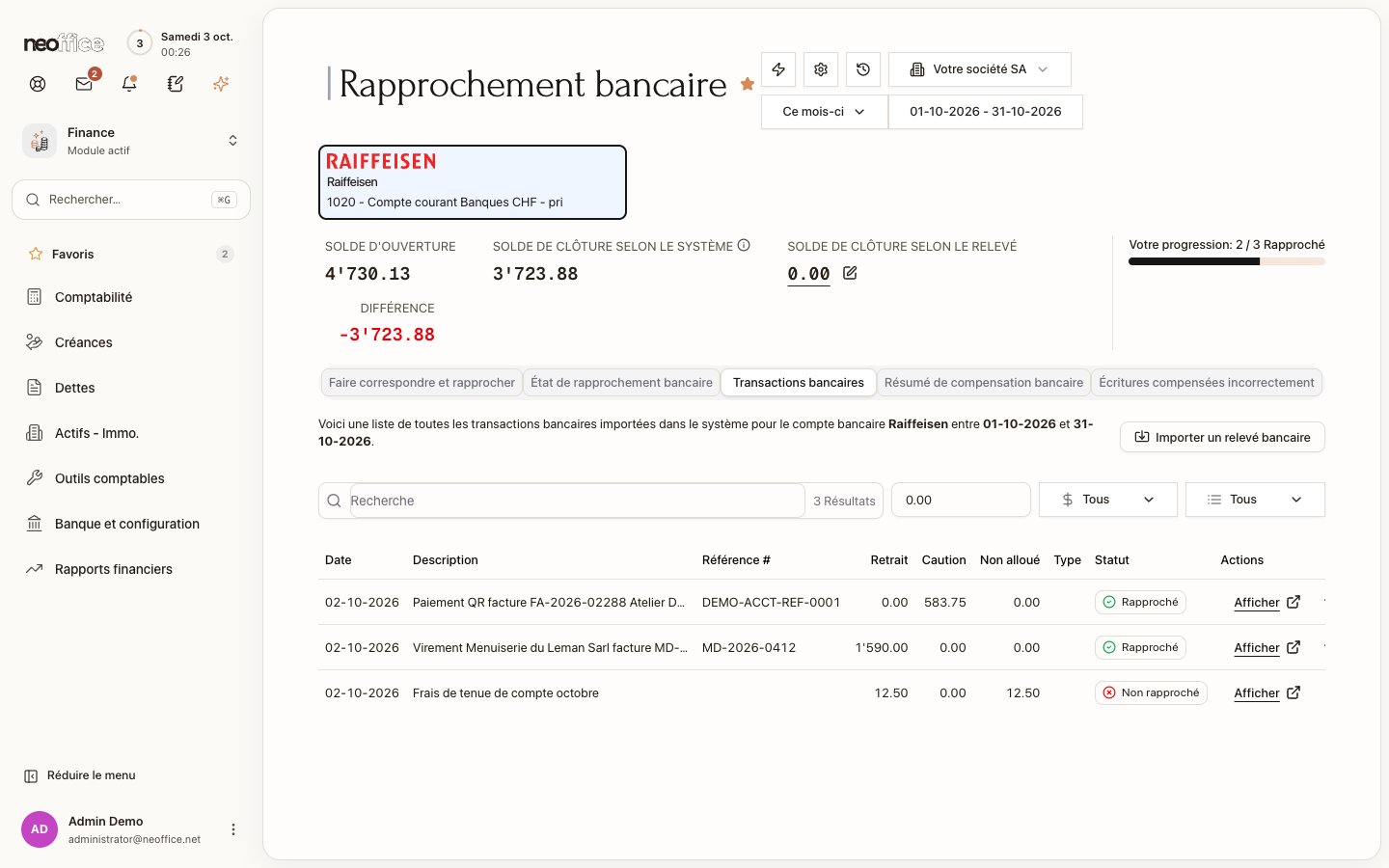
Task: Focus the Recherche transactions search field
Action: 577,501
